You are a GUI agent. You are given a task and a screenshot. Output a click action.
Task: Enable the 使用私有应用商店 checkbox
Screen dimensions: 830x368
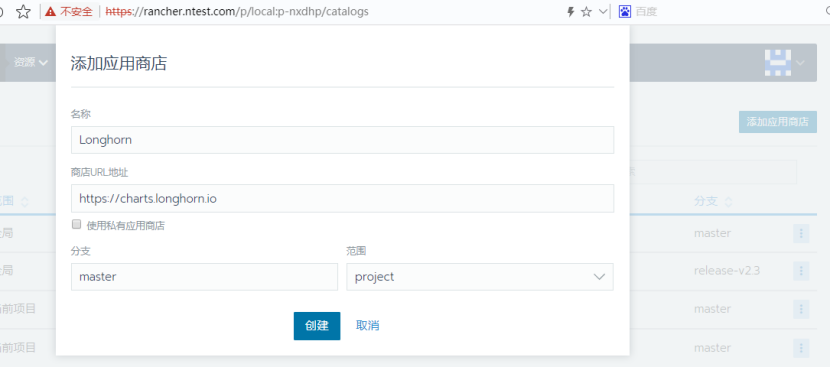point(76,225)
